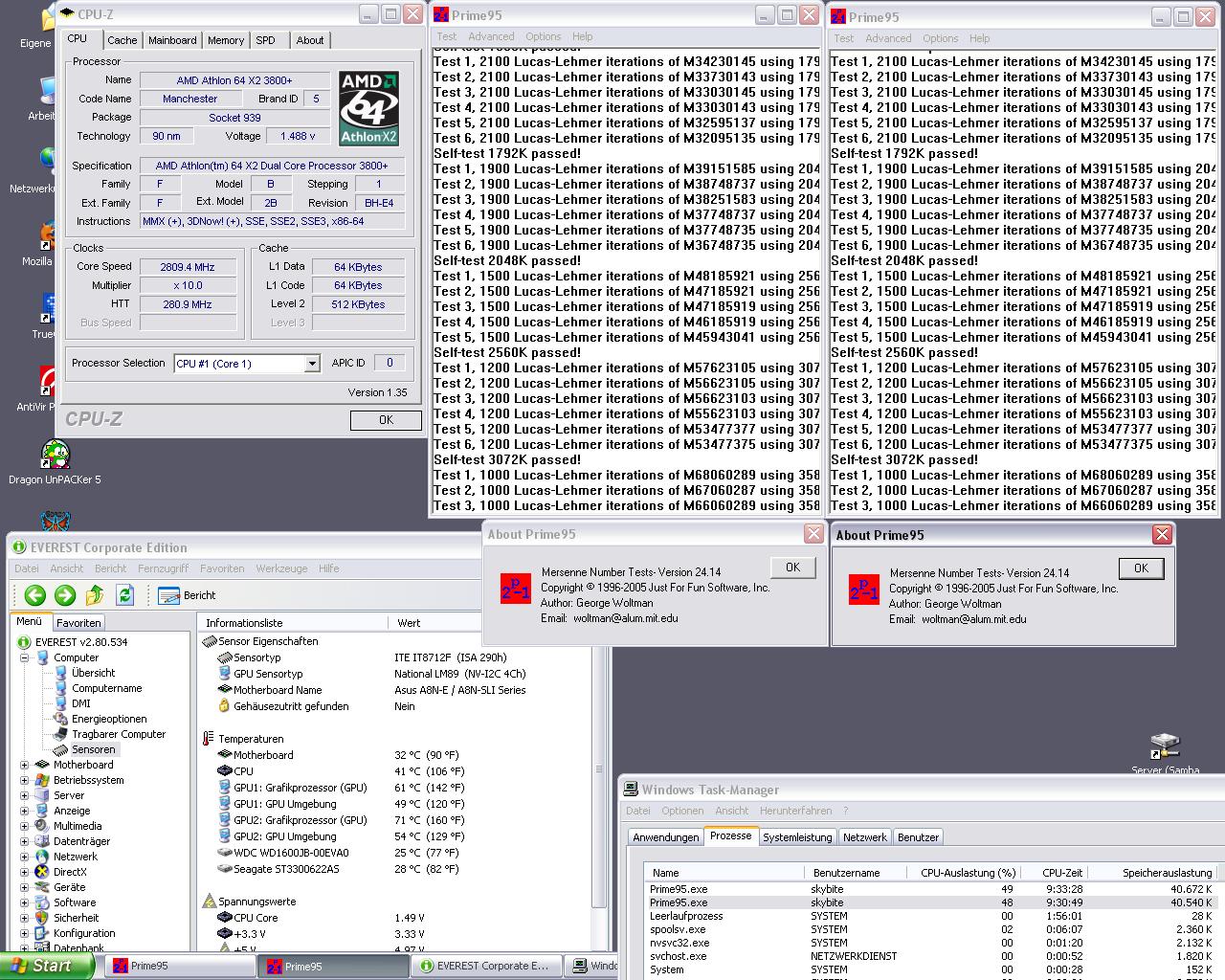Select Tragbarer Computer in EVEREST tree
1225x980 pixels.
(x=119, y=734)
